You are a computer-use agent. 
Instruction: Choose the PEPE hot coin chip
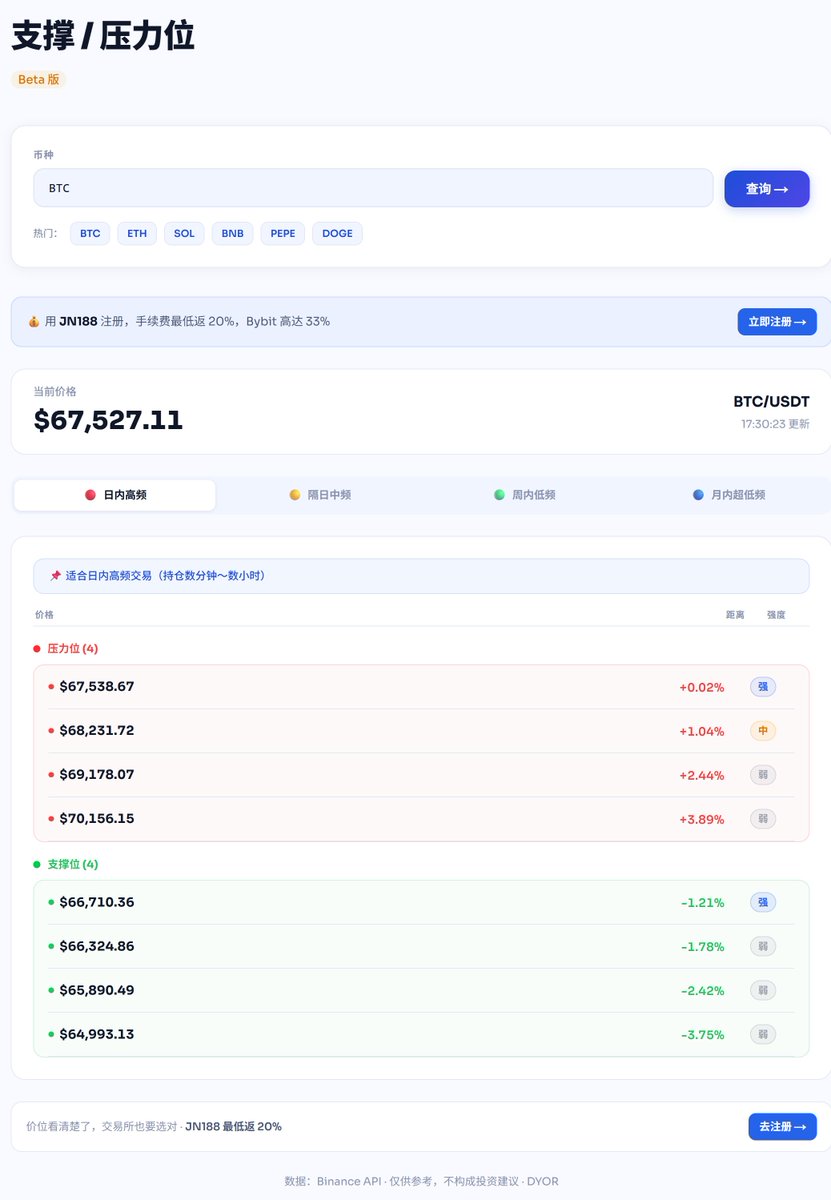pos(283,234)
